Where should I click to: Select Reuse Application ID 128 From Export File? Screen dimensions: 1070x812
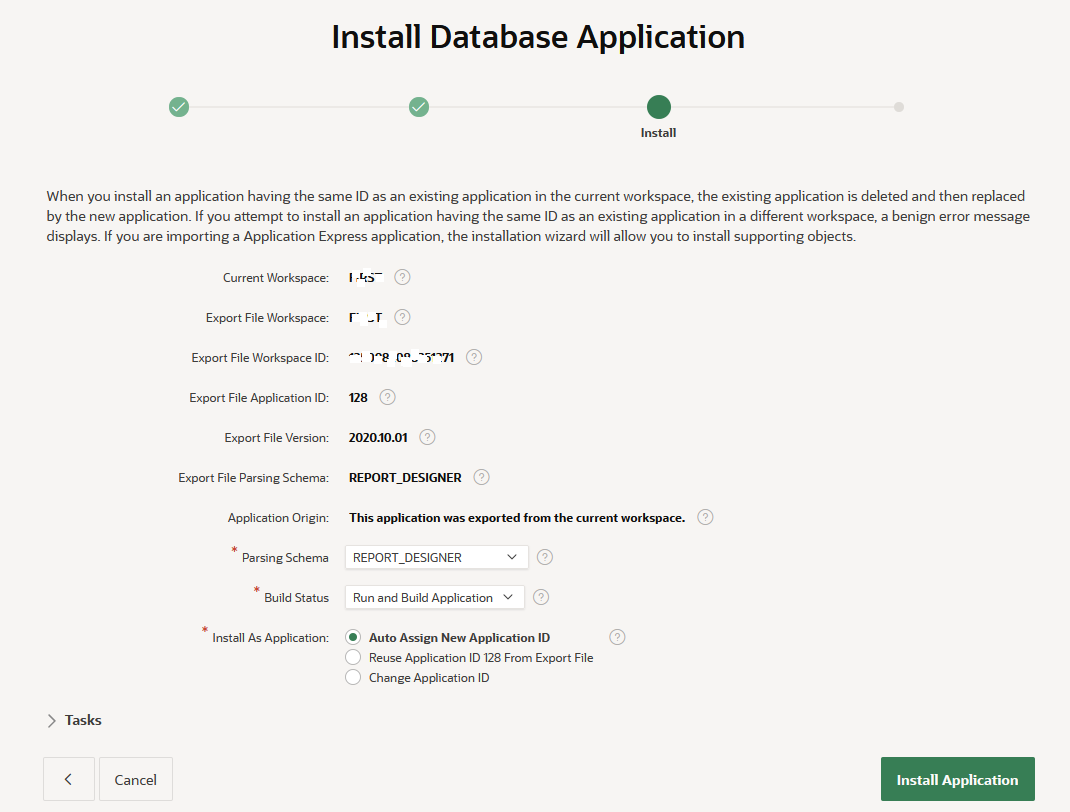(x=352, y=657)
